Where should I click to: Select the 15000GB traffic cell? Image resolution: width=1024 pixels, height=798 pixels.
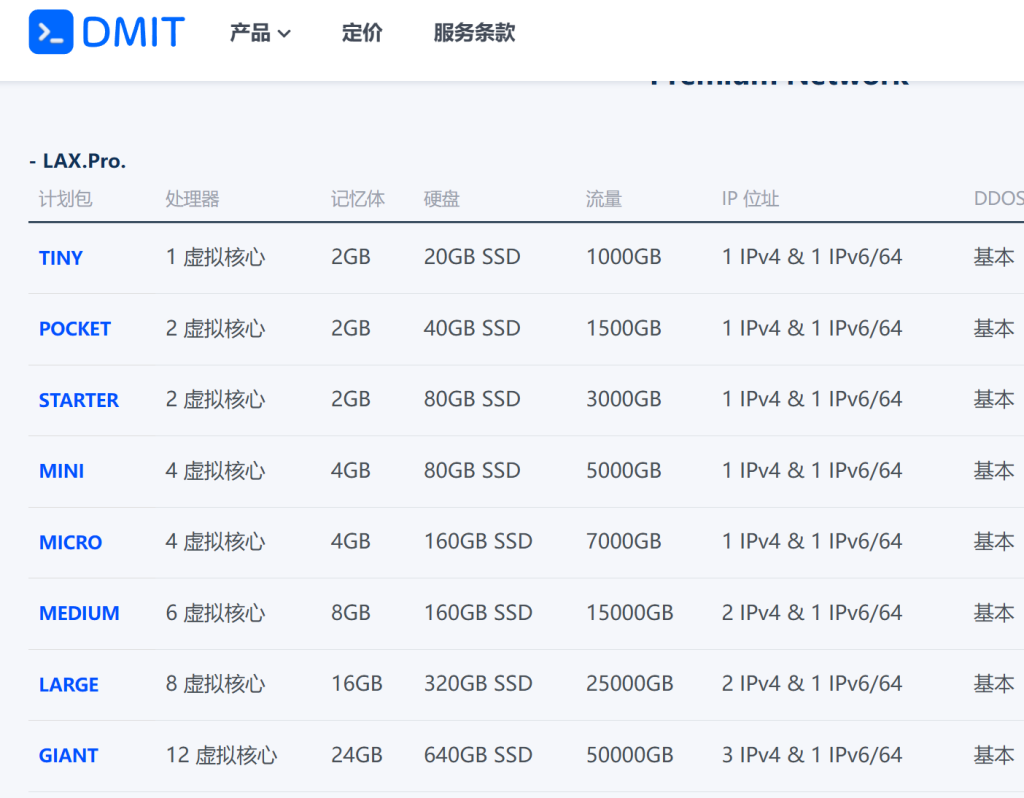pos(630,613)
